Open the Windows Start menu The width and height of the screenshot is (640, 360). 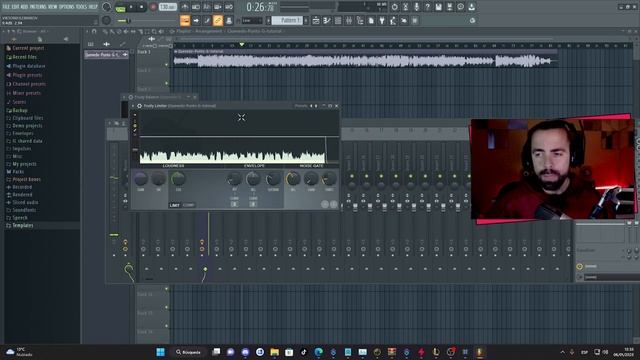pyautogui.click(x=160, y=352)
